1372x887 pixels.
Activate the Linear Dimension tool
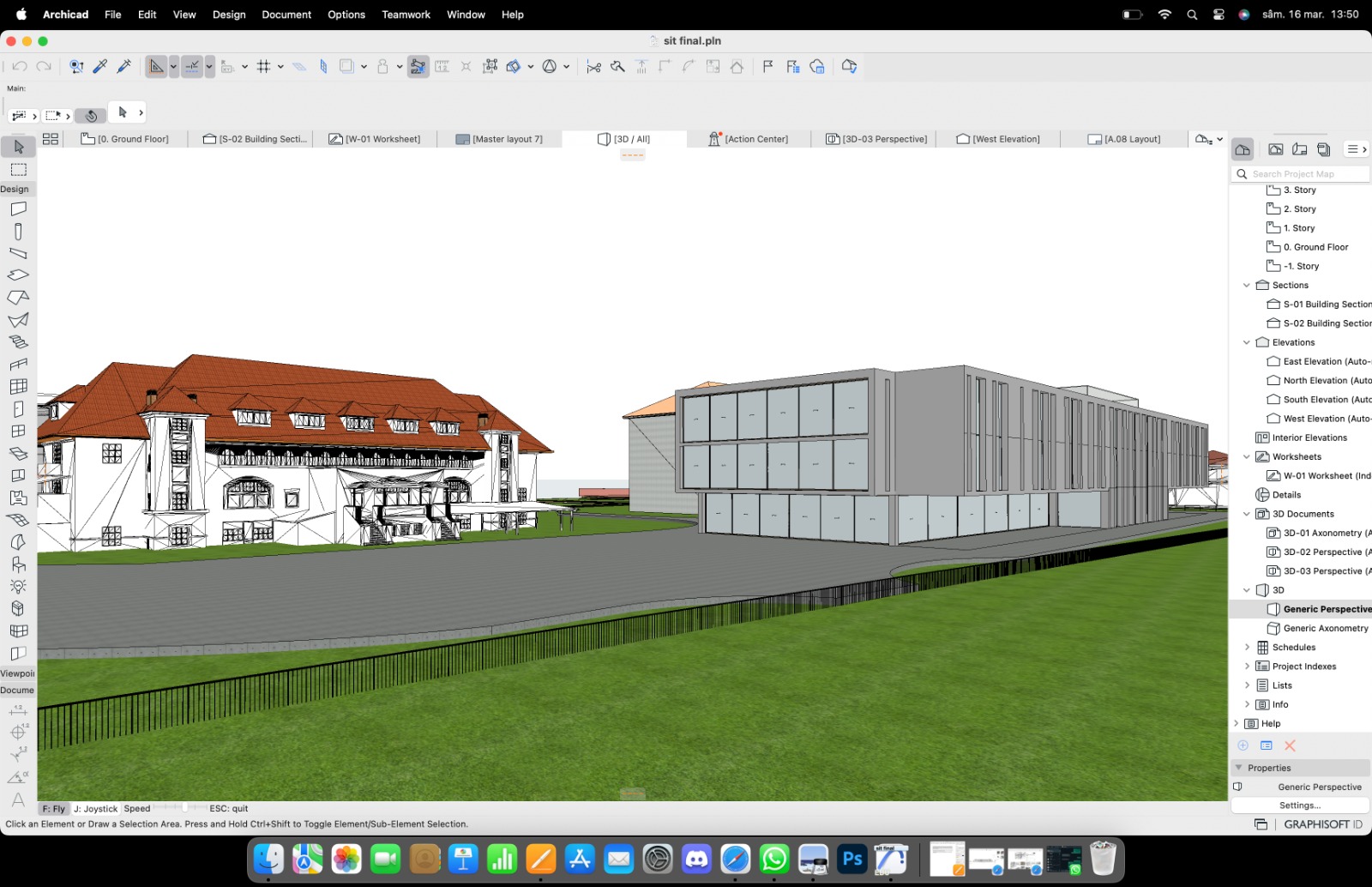(x=18, y=711)
